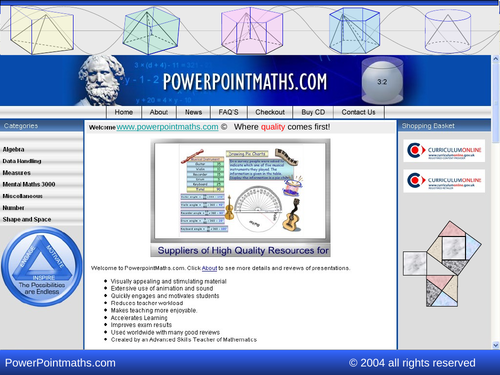500x375 pixels.
Task: Click the scroll up arrow on the scrollbar
Action: [x=495, y=59]
